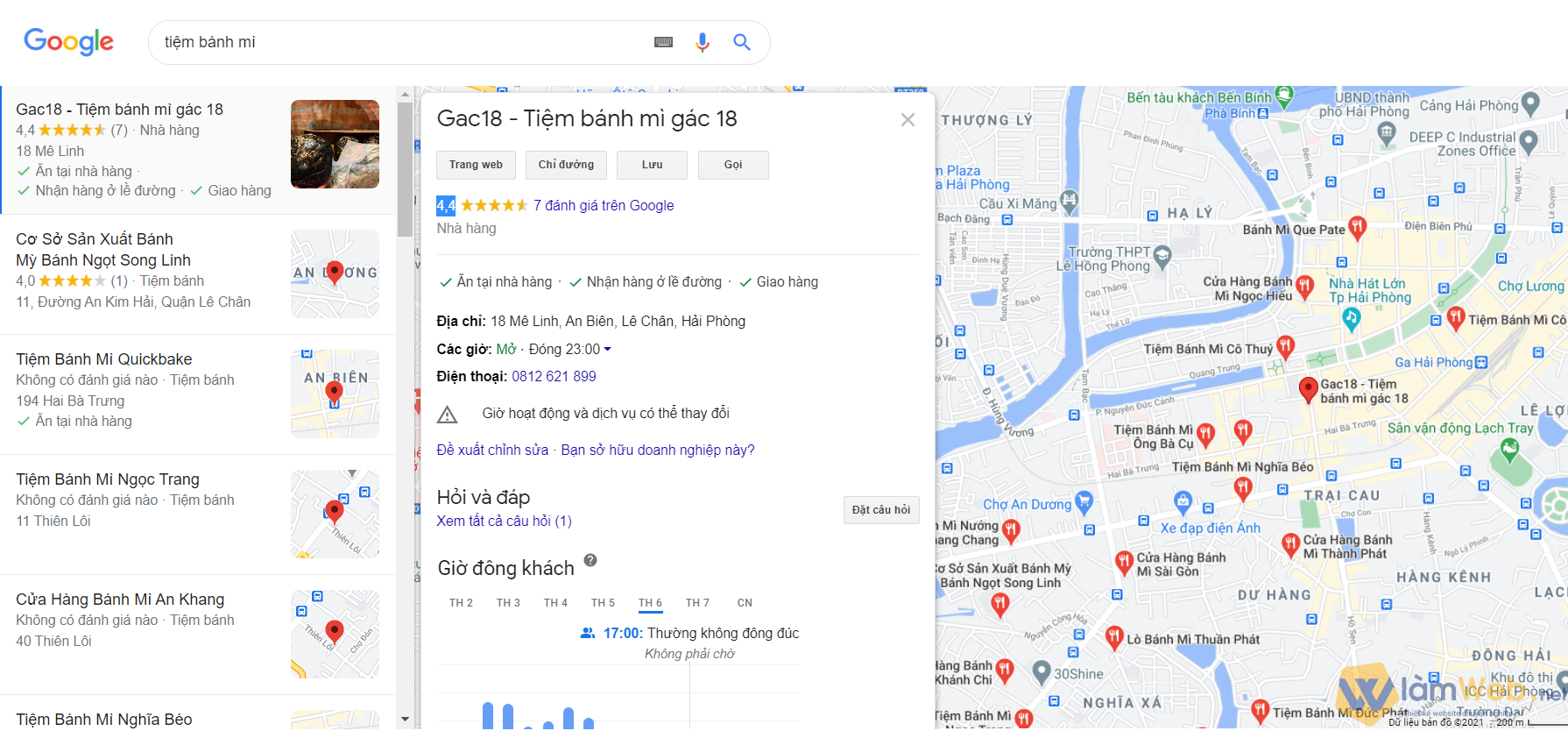Click Bạn sở hữu doanh nghiệp này link
This screenshot has height=731, width=1568.
click(658, 450)
